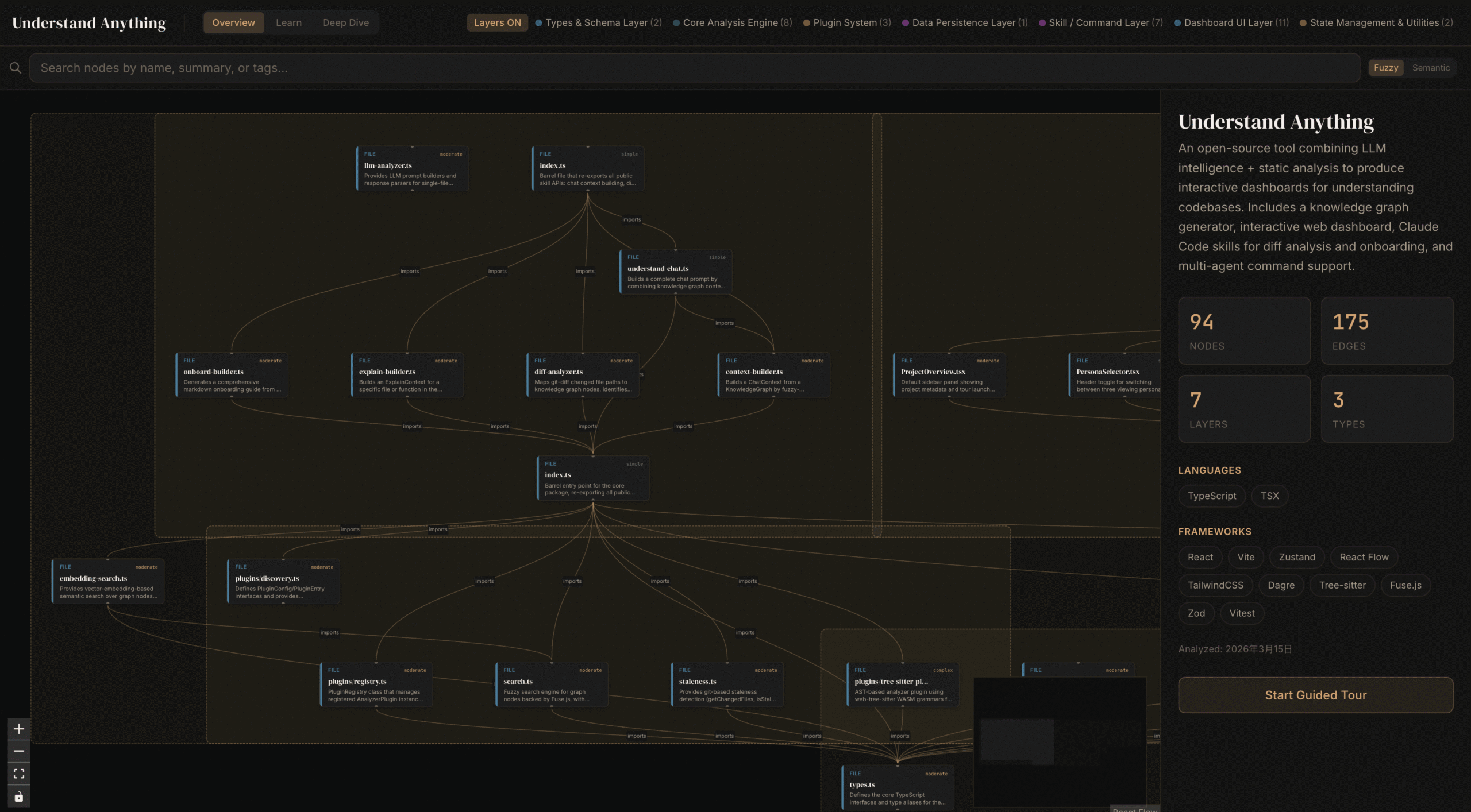The image size is (1471, 812).
Task: Click the Skill / Command Layer legend dot
Action: coord(1041,22)
